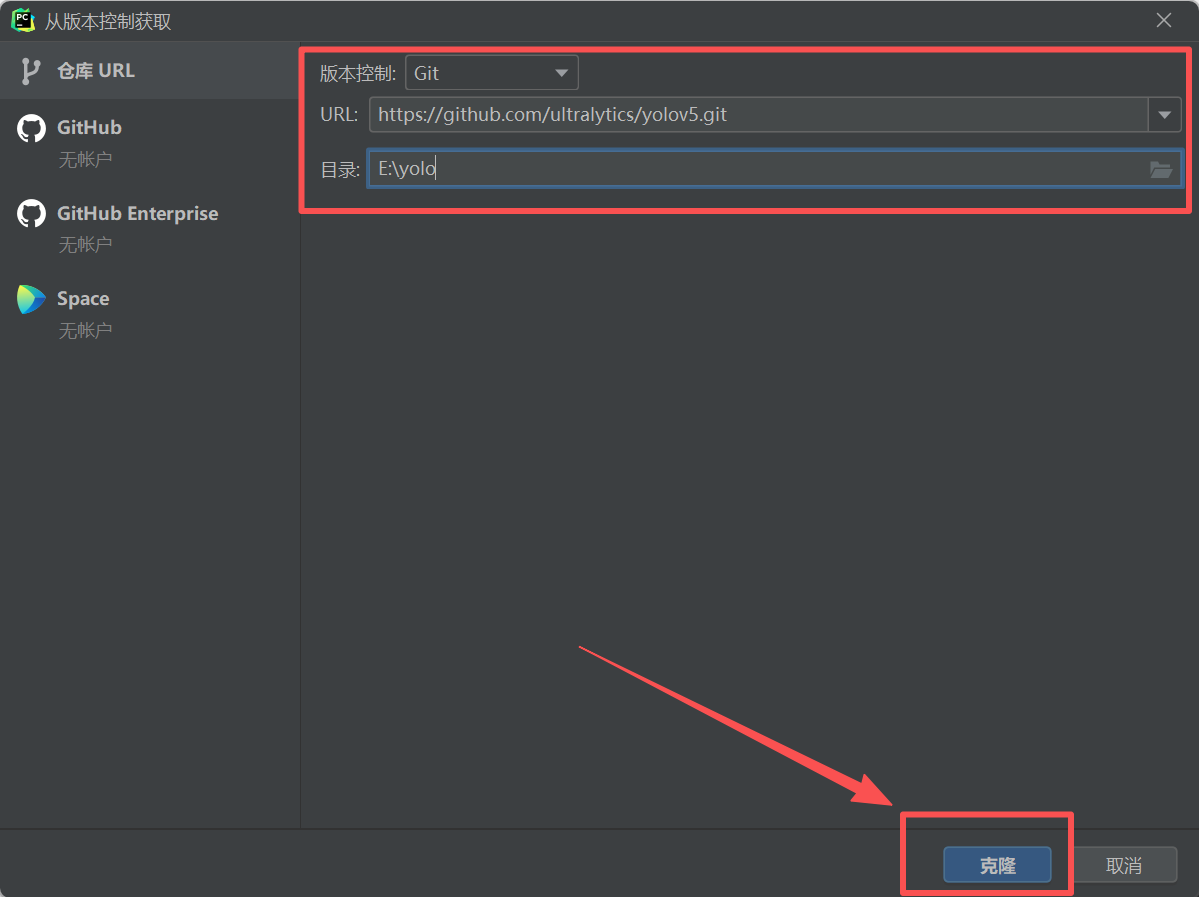The height and width of the screenshot is (897, 1199).
Task: Click the GitHub octocat icon
Action: (x=31, y=128)
